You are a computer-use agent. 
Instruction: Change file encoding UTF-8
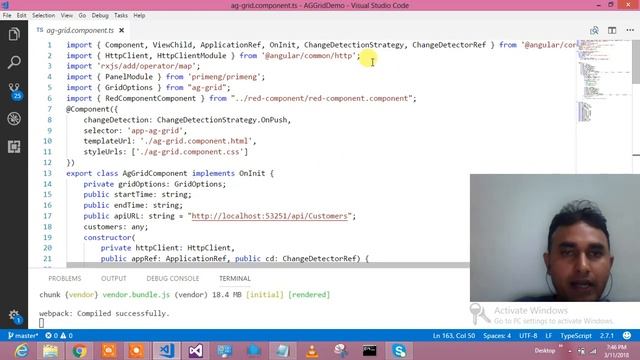(528, 336)
